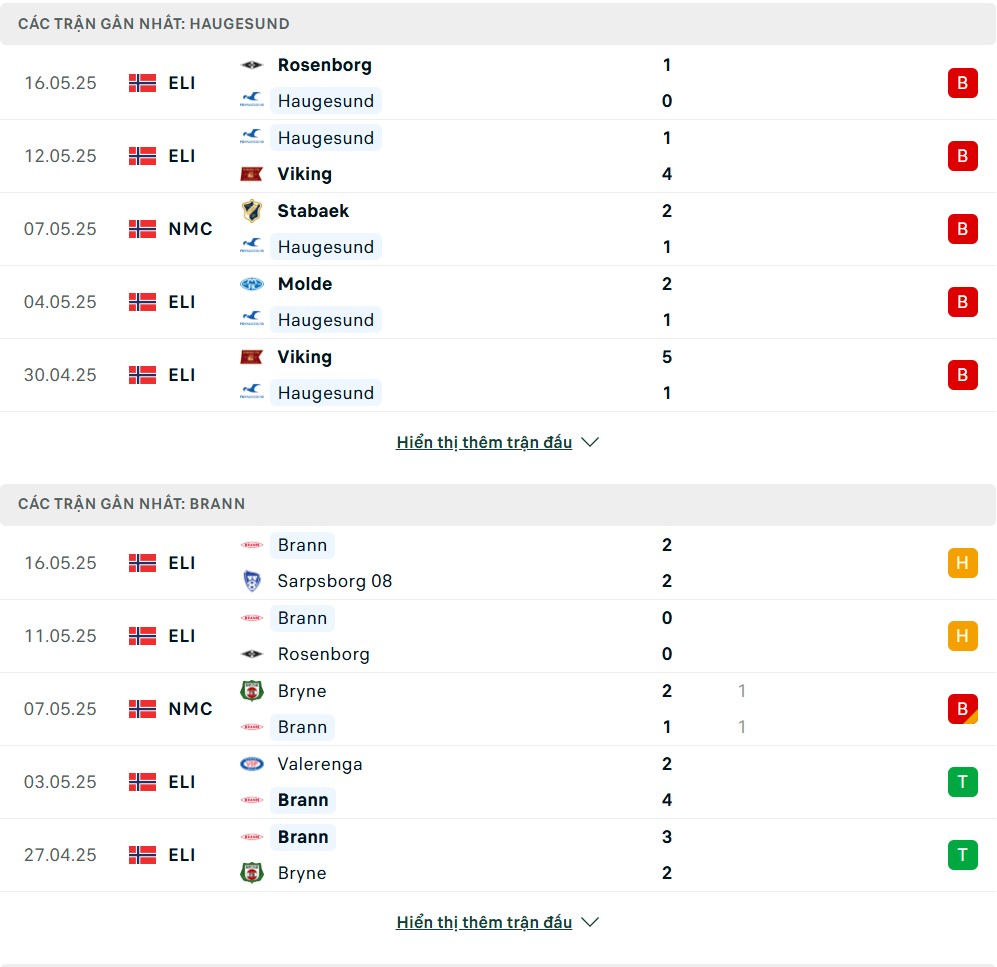Expand more matches under Haugesund section
Image resolution: width=997 pixels, height=967 pixels.
click(x=485, y=442)
